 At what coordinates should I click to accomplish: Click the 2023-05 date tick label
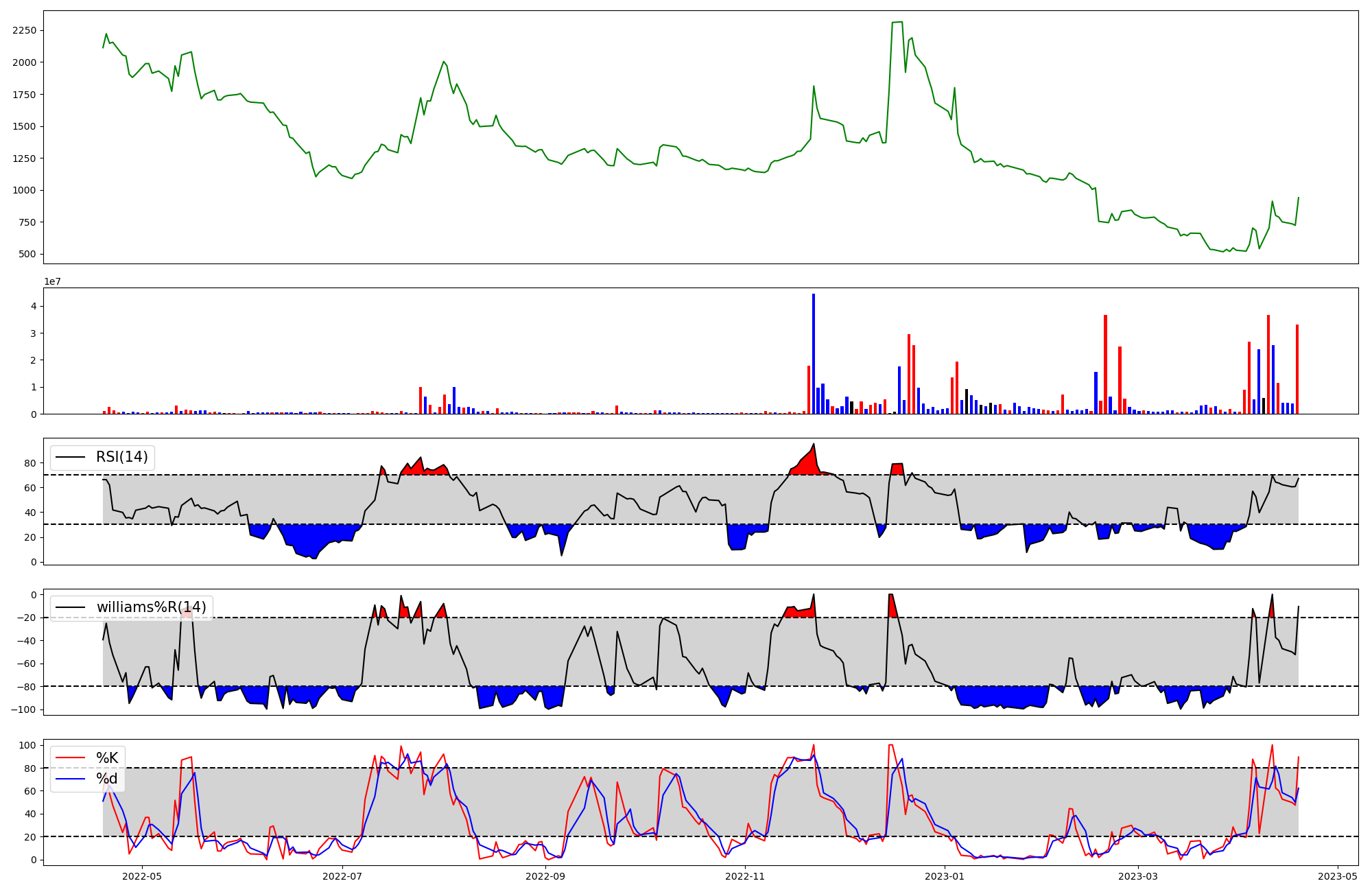click(1338, 876)
